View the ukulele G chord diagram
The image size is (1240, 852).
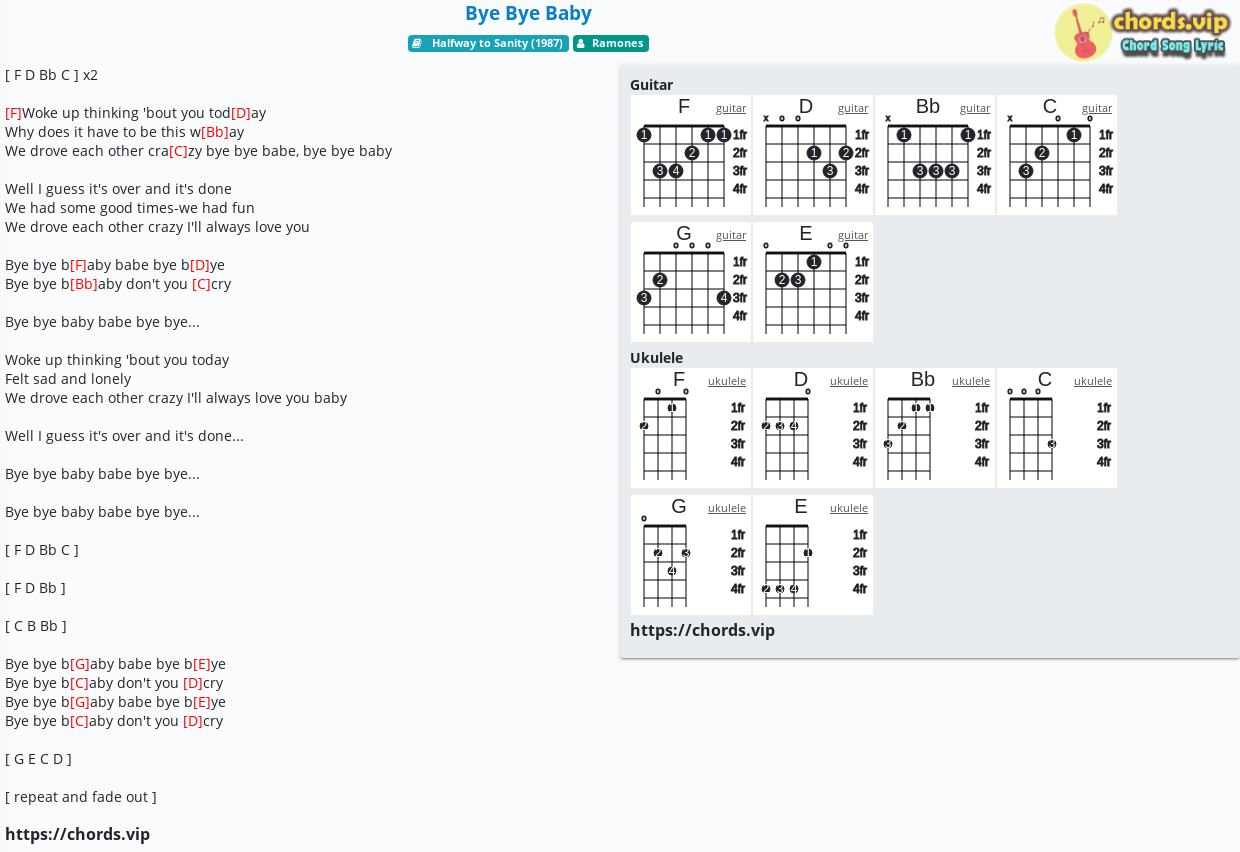point(691,555)
